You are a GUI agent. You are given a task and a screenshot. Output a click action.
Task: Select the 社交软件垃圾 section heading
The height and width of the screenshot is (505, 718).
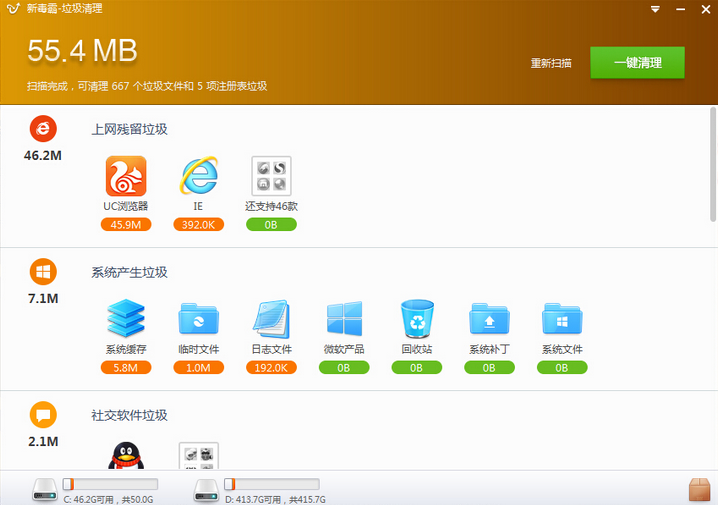(x=129, y=415)
